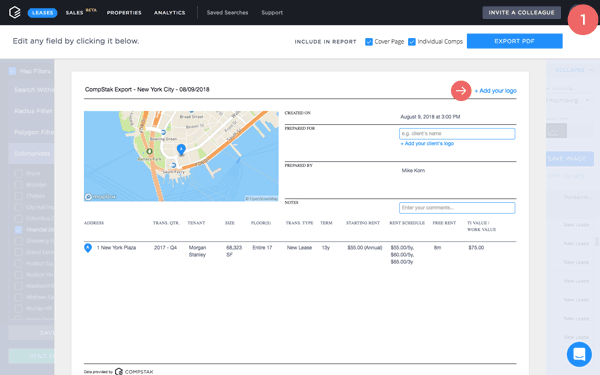Image resolution: width=600 pixels, height=375 pixels.
Task: Open the Analytics tab
Action: click(170, 13)
